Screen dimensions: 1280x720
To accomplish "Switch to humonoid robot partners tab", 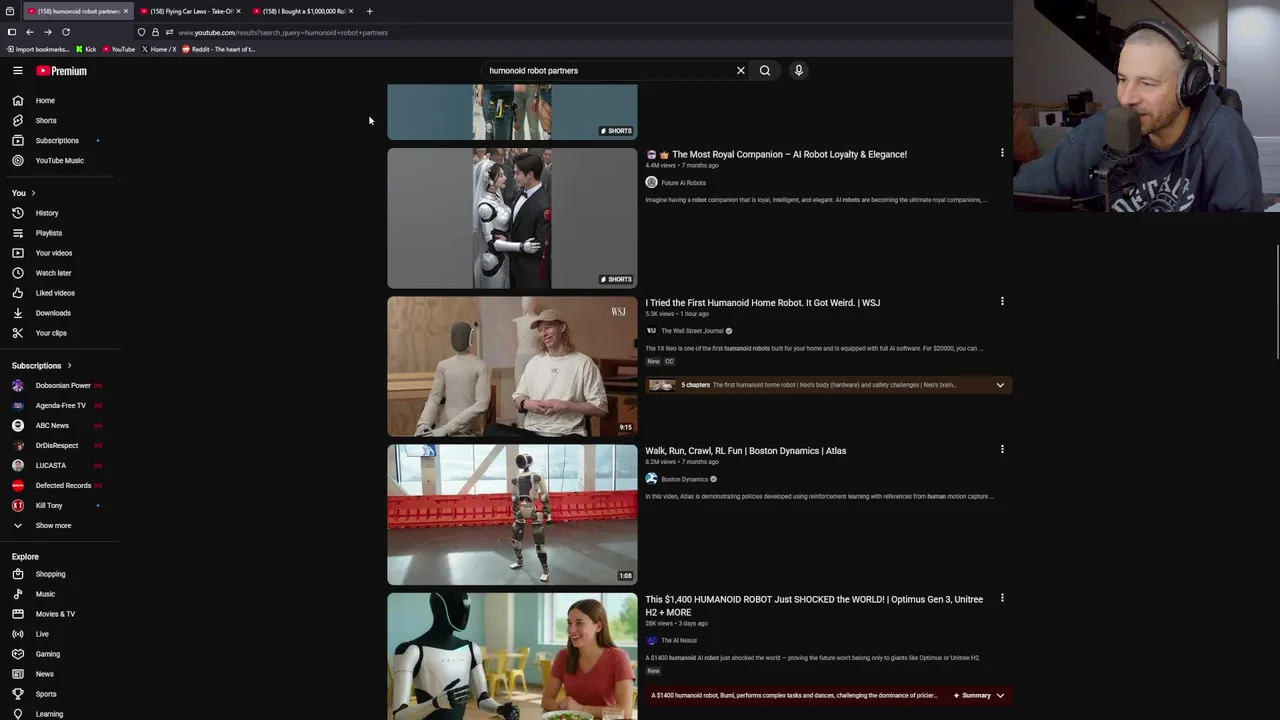I will pos(78,11).
